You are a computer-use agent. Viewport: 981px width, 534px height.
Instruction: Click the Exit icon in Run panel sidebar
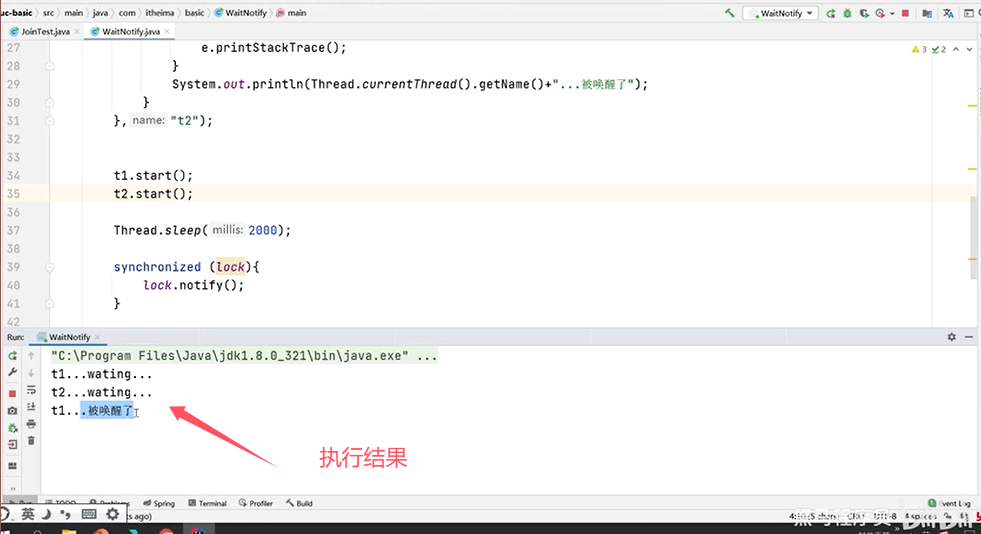coord(13,445)
